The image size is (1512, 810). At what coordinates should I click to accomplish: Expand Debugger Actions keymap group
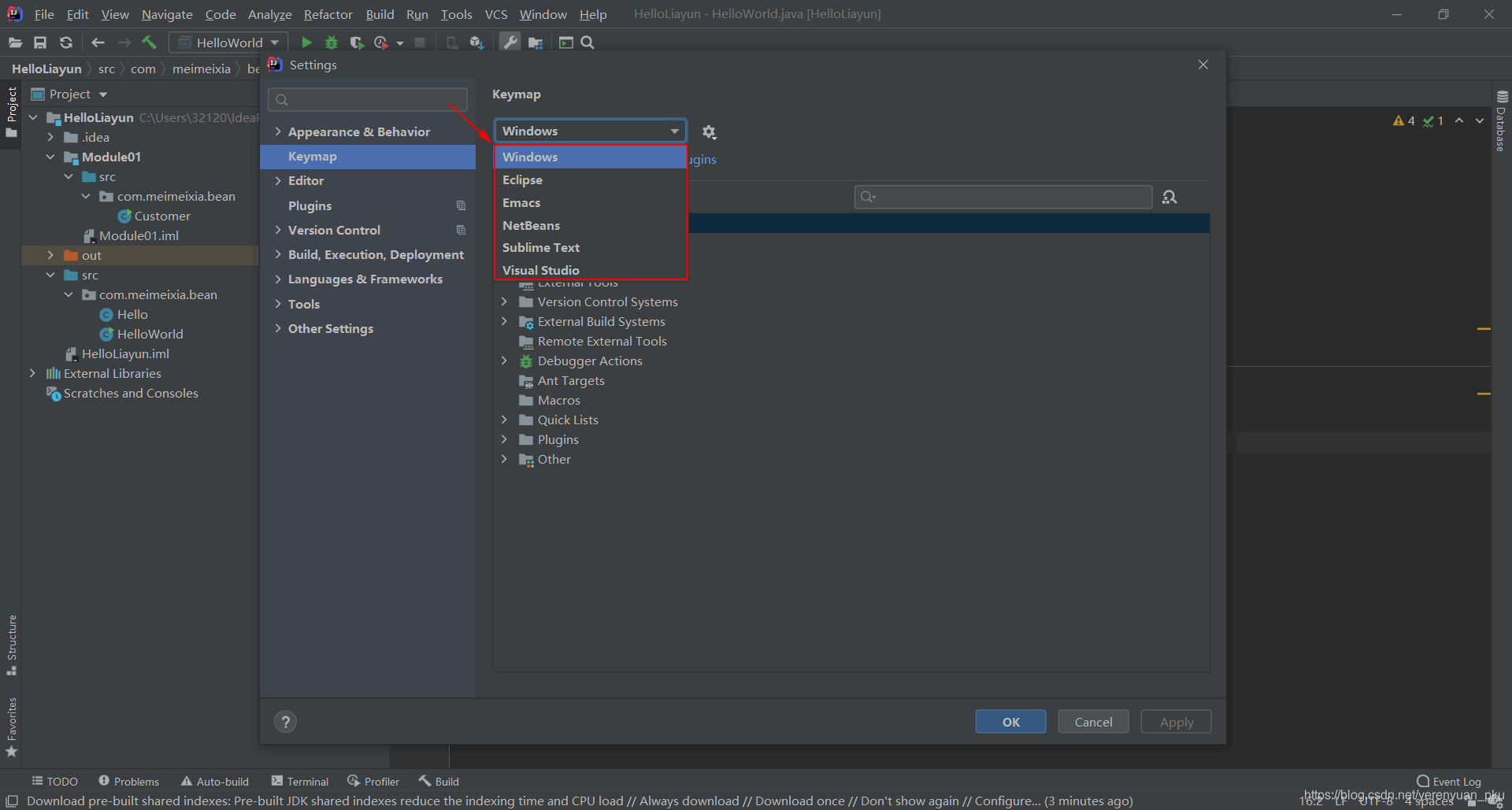pyautogui.click(x=504, y=361)
